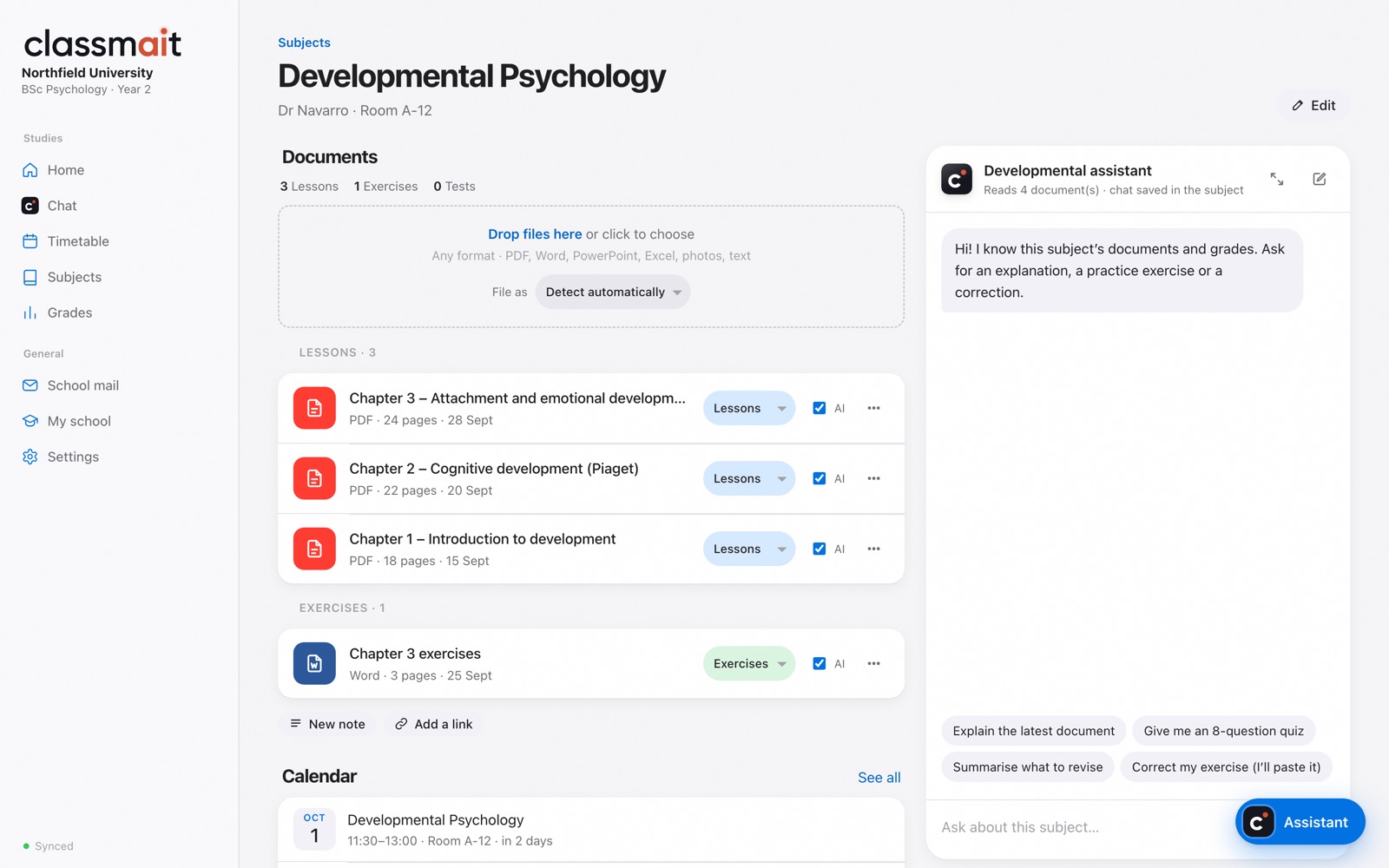
Task: Uncheck AI for Chapter 3 Attachment
Action: coord(819,408)
